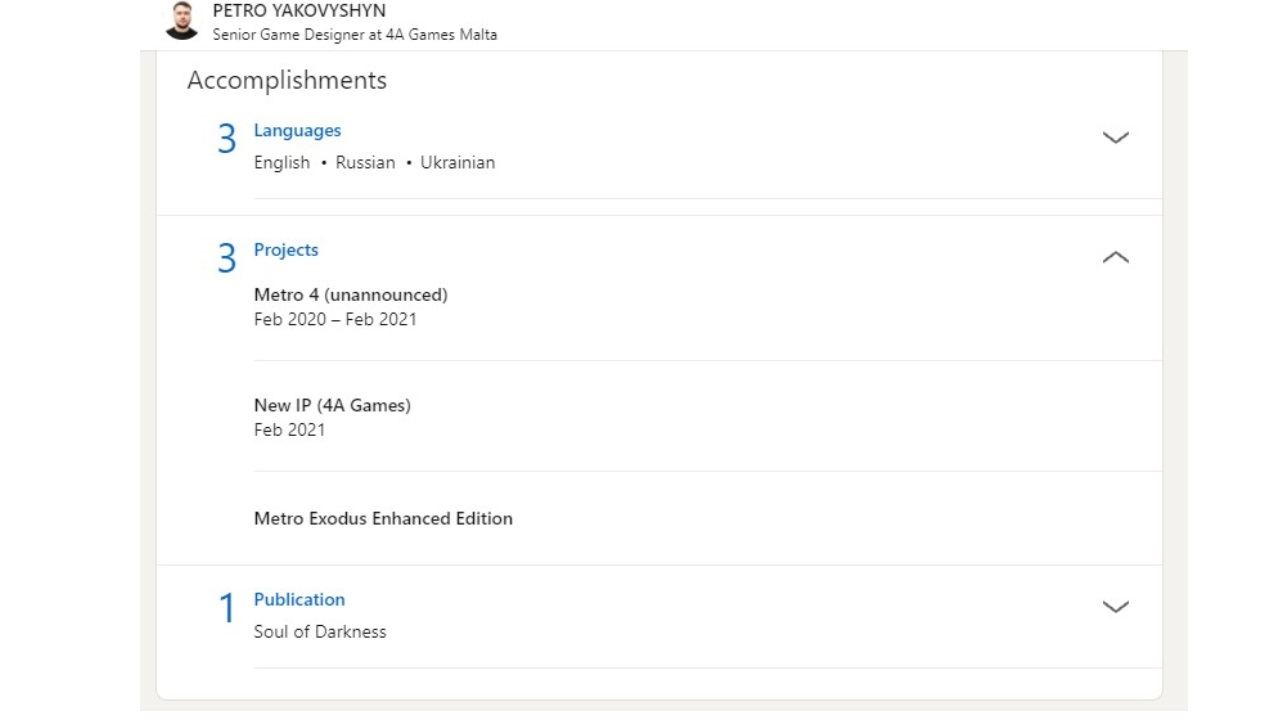Image resolution: width=1280 pixels, height=720 pixels.
Task: Click the Feb 2020 – Feb 2021 date range
Action: pos(335,320)
